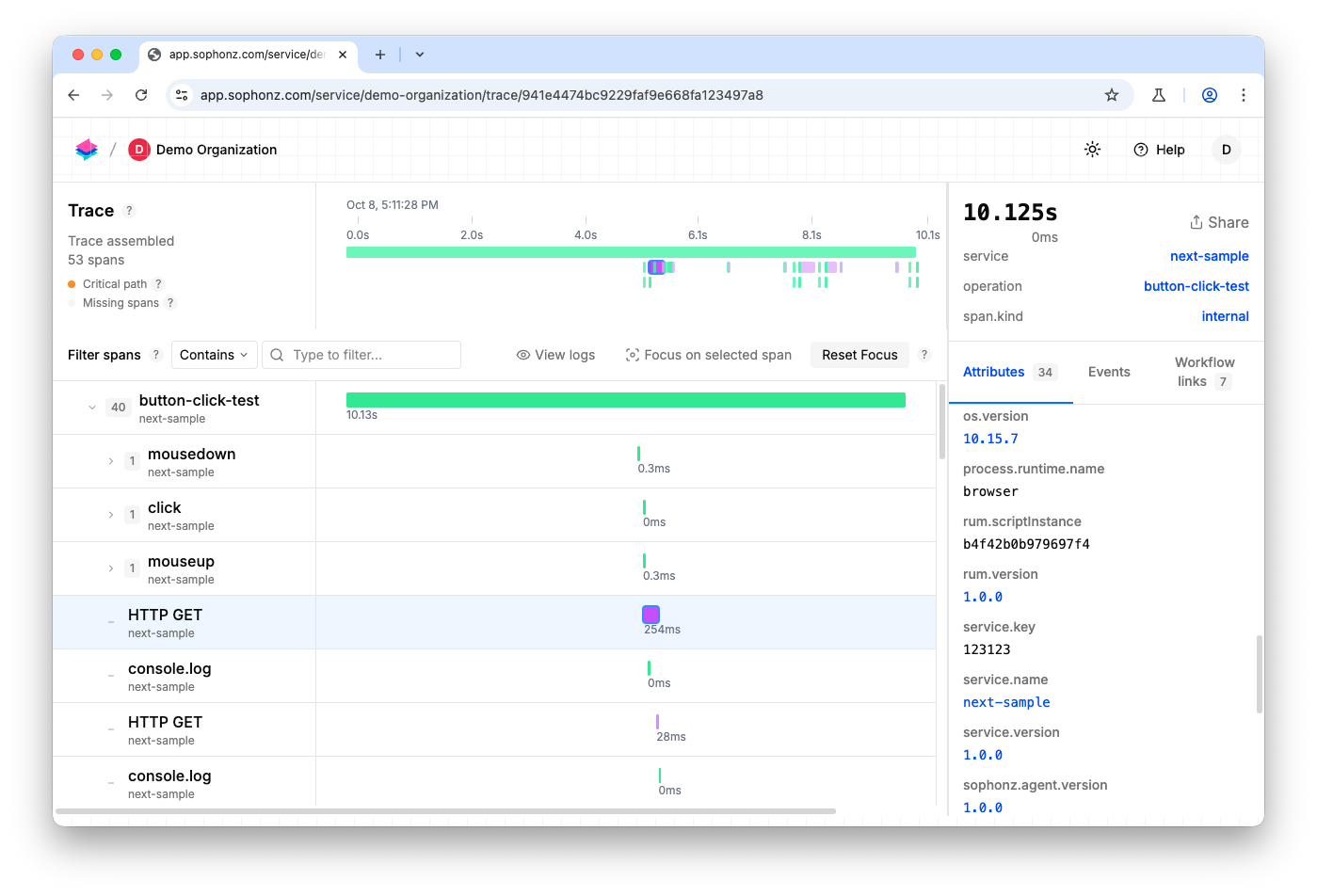Screen dimensions: 1317x896
Task: Click the Critical path help icon
Action: click(x=159, y=284)
